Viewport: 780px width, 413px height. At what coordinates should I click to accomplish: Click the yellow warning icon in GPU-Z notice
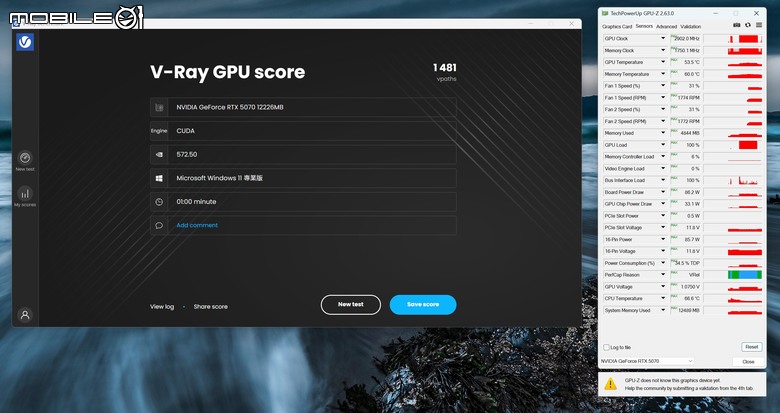tap(610, 384)
